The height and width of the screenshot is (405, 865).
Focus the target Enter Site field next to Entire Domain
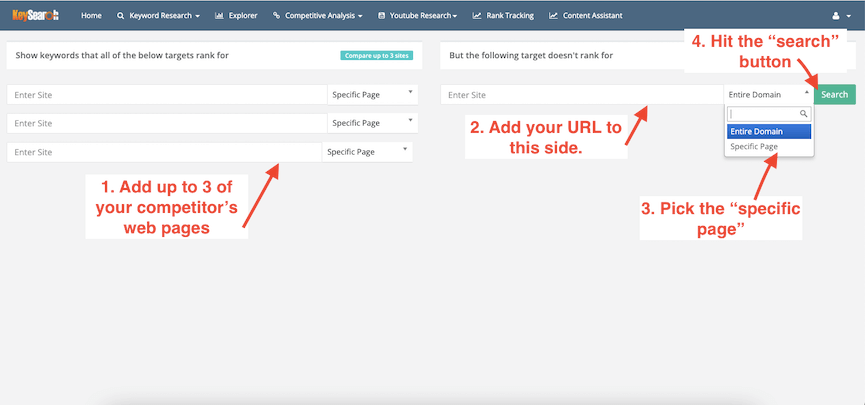point(582,94)
